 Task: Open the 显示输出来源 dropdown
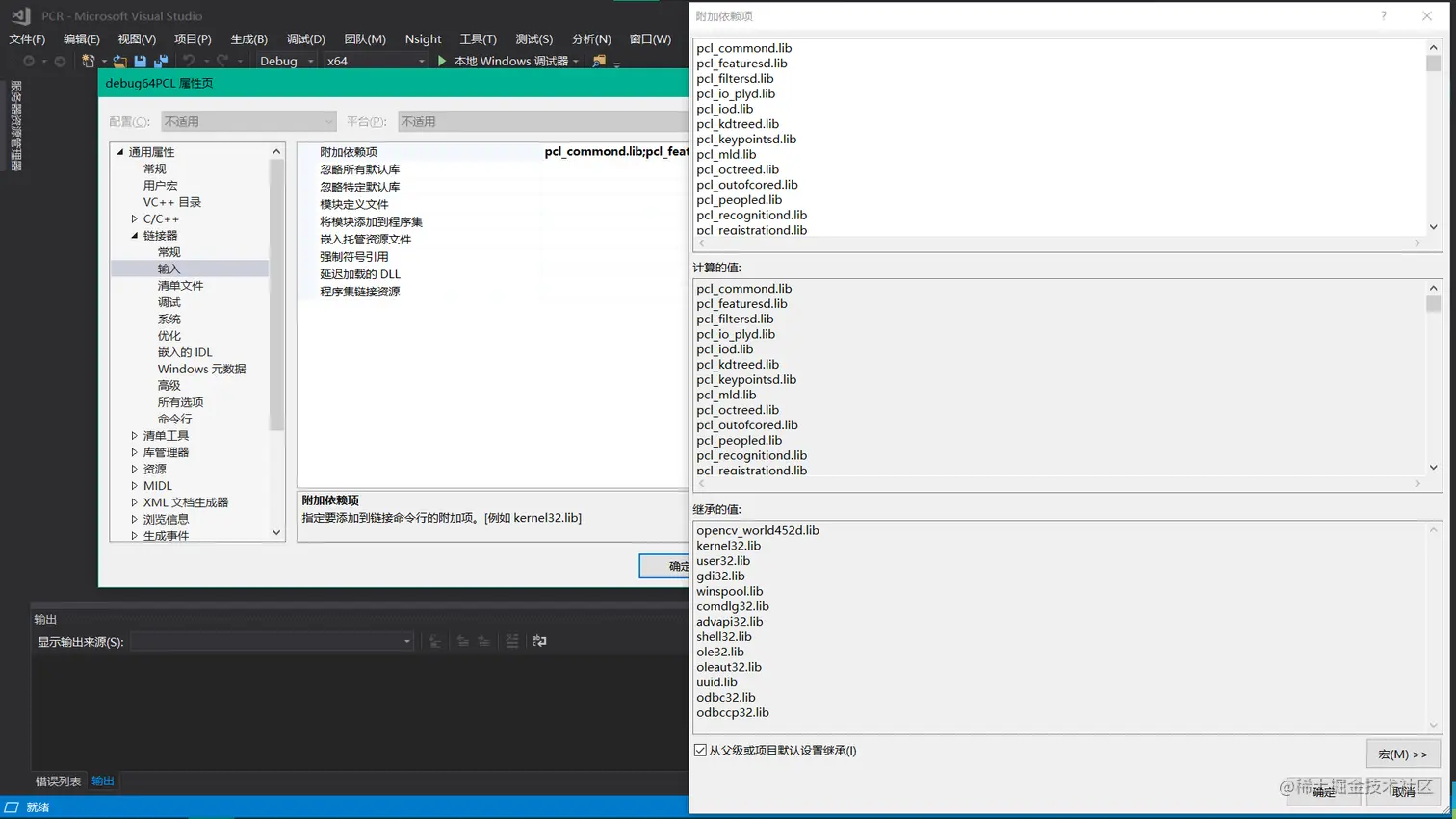272,641
